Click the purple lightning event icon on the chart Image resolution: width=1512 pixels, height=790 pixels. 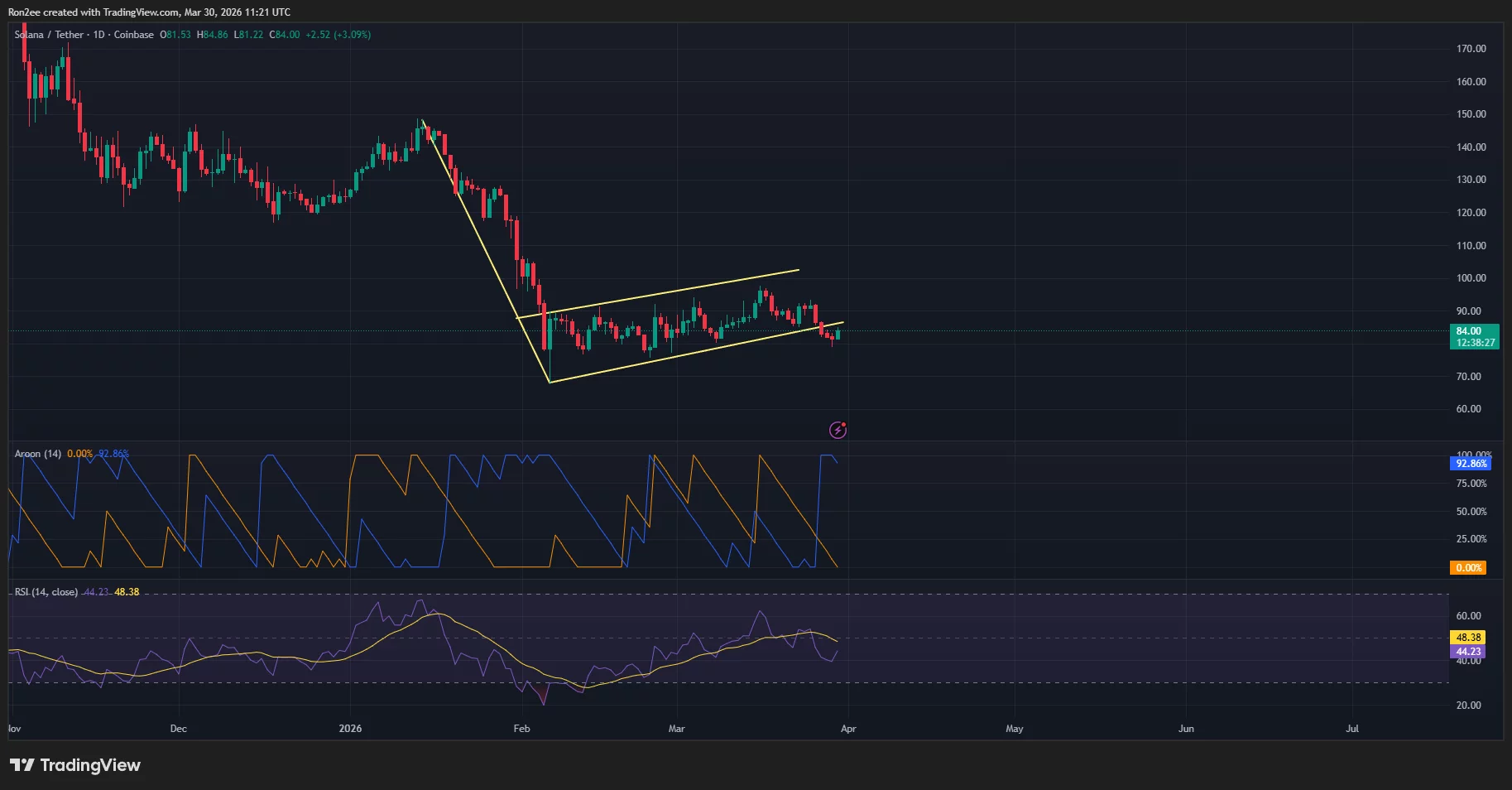[839, 429]
